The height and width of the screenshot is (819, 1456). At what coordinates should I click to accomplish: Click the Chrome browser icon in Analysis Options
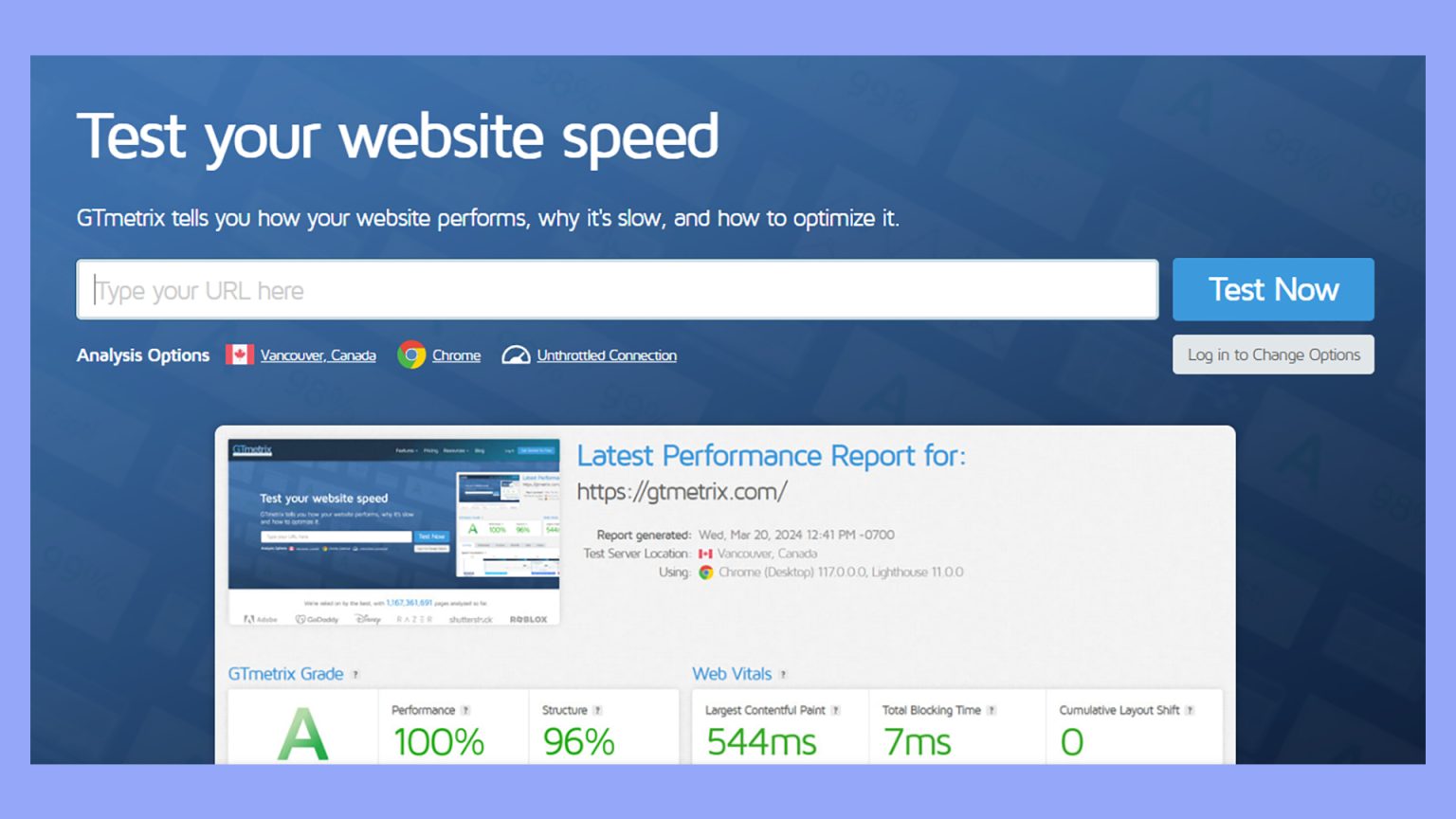pos(411,355)
